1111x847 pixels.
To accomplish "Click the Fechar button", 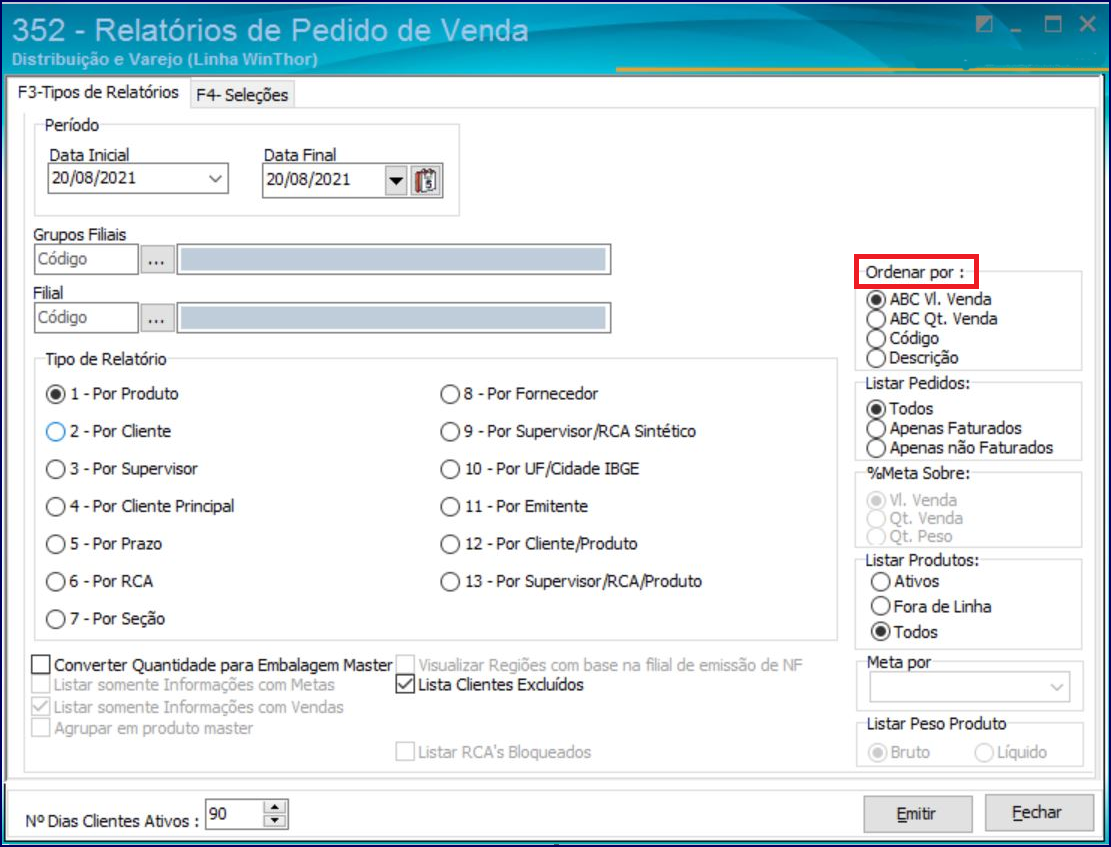I will coord(1037,812).
